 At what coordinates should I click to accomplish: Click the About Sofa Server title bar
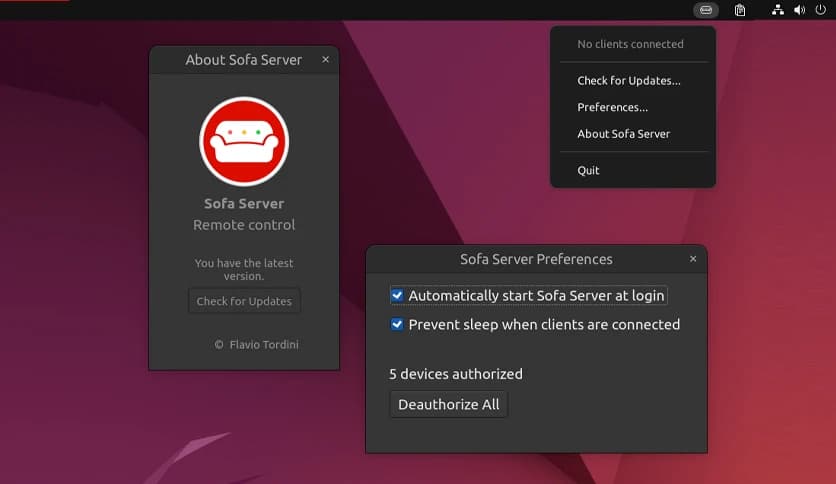(243, 60)
